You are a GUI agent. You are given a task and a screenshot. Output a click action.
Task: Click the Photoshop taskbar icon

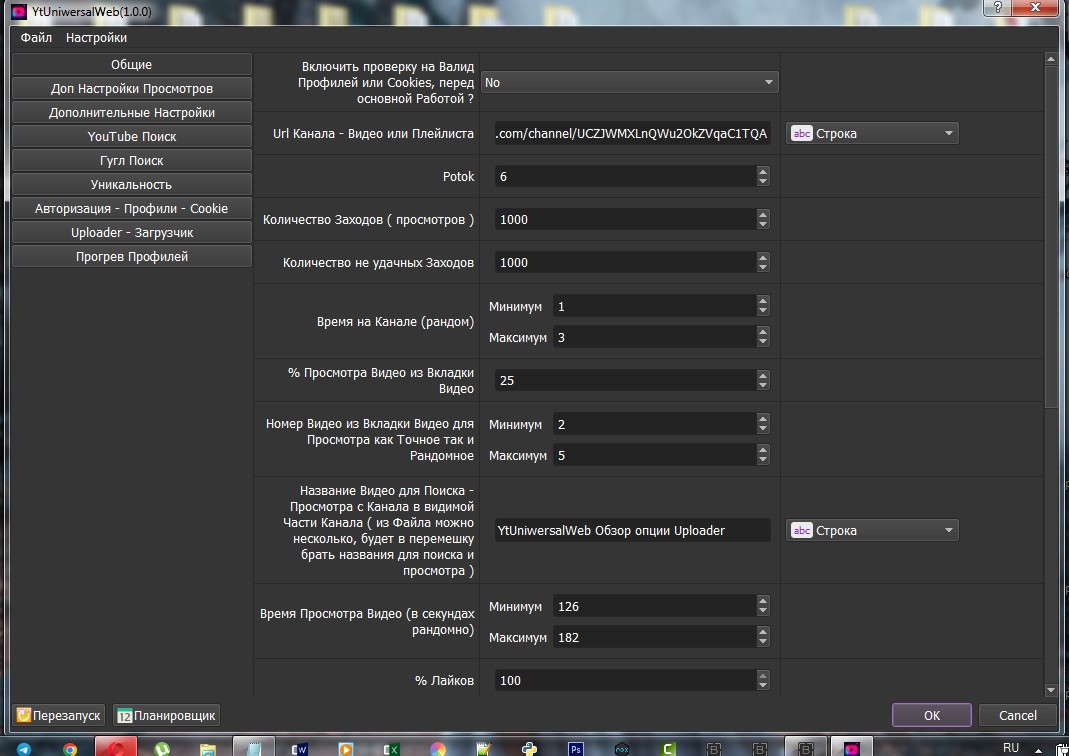(x=575, y=748)
